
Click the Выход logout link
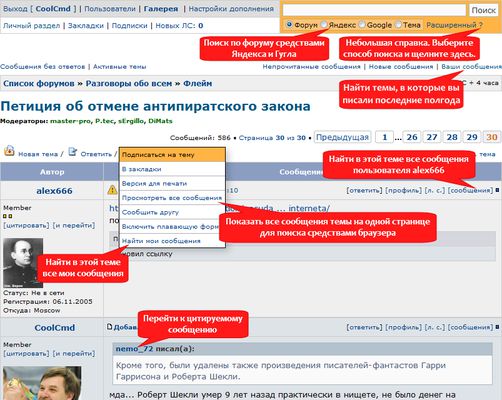point(15,9)
